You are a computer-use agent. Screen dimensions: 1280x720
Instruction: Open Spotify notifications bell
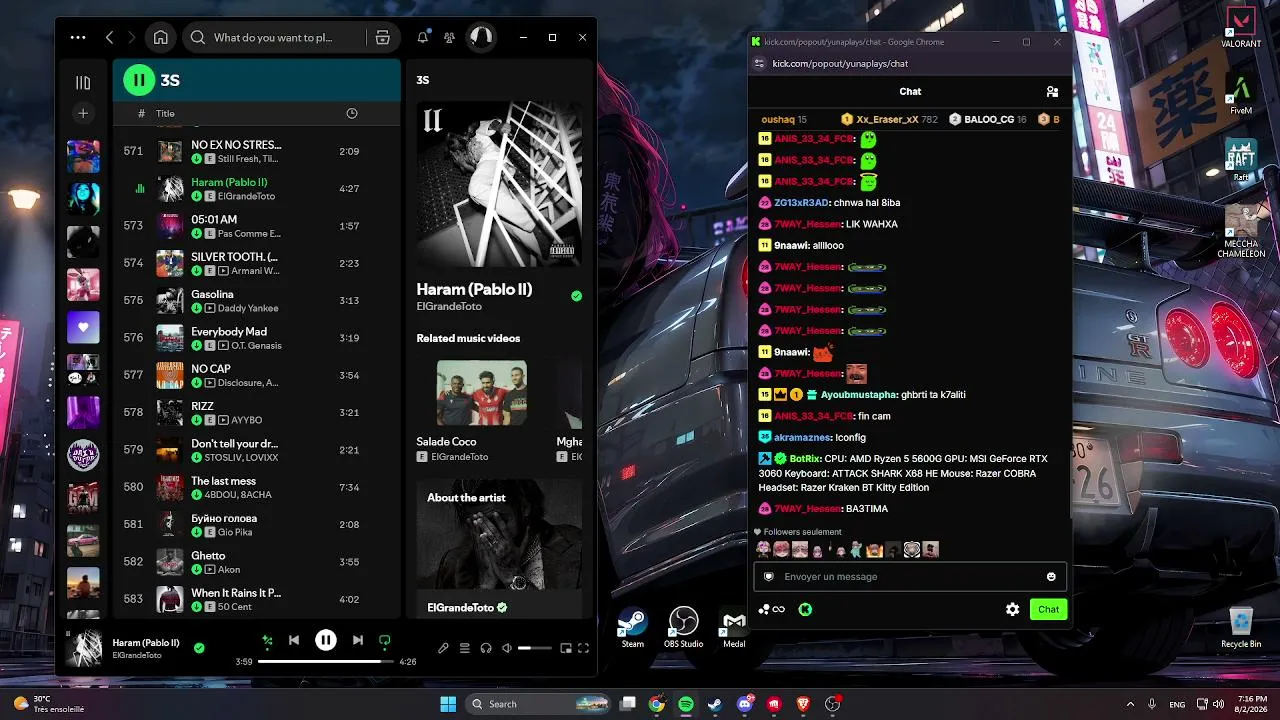pyautogui.click(x=423, y=38)
